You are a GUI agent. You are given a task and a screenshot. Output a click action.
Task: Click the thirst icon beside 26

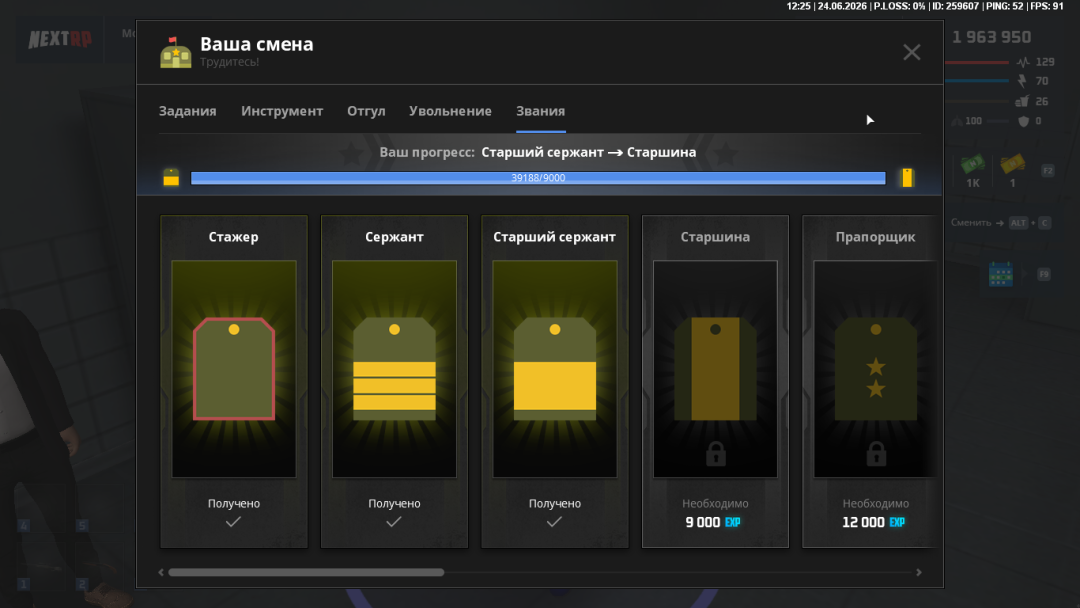1022,101
